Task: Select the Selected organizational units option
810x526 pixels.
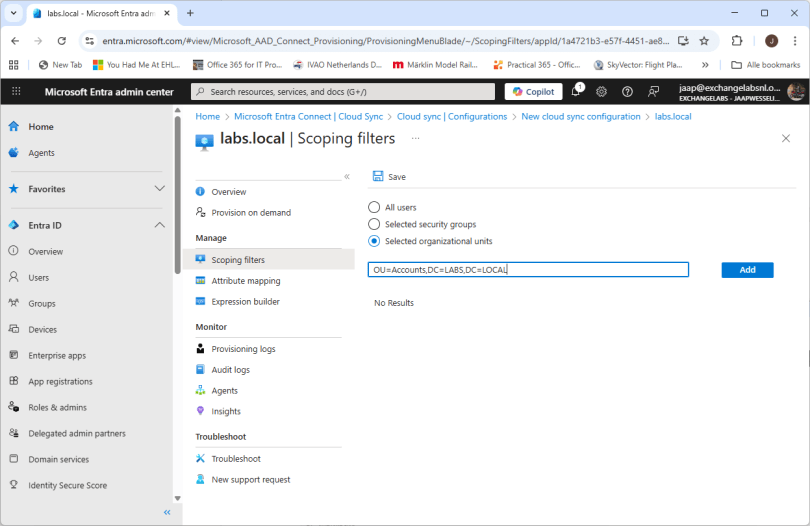Action: click(375, 241)
